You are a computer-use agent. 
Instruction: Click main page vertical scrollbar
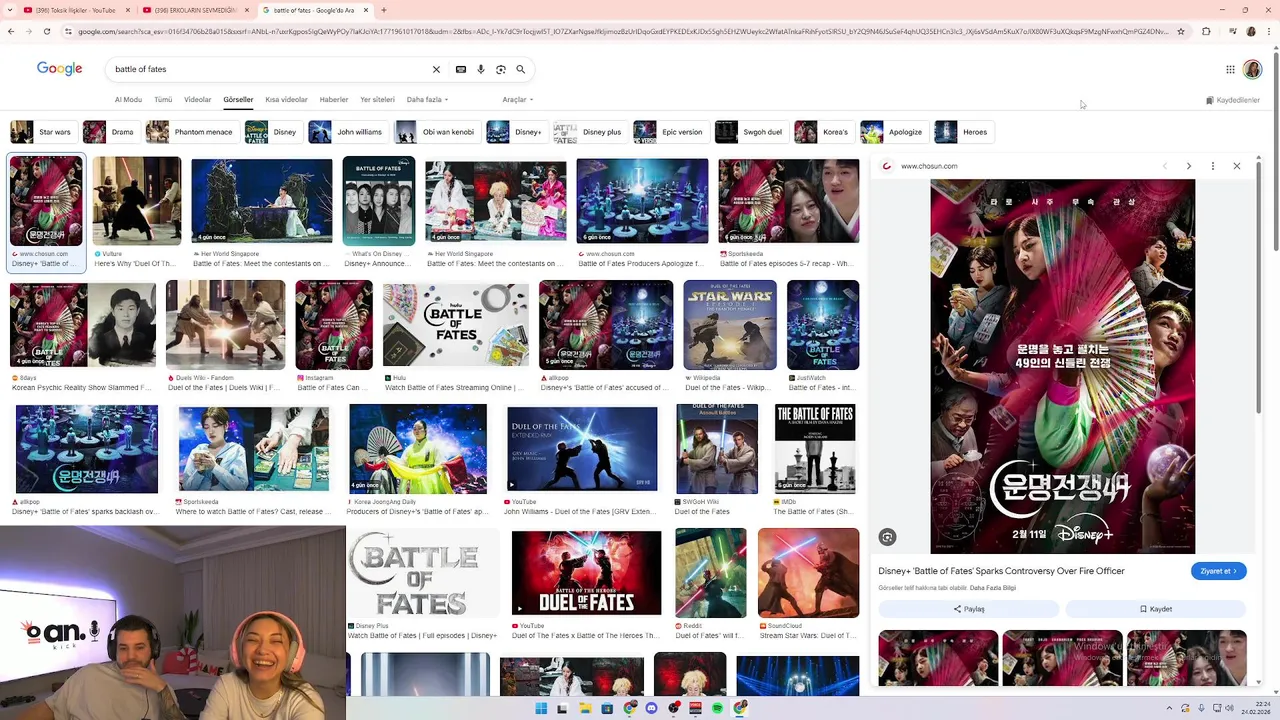pyautogui.click(x=1274, y=150)
